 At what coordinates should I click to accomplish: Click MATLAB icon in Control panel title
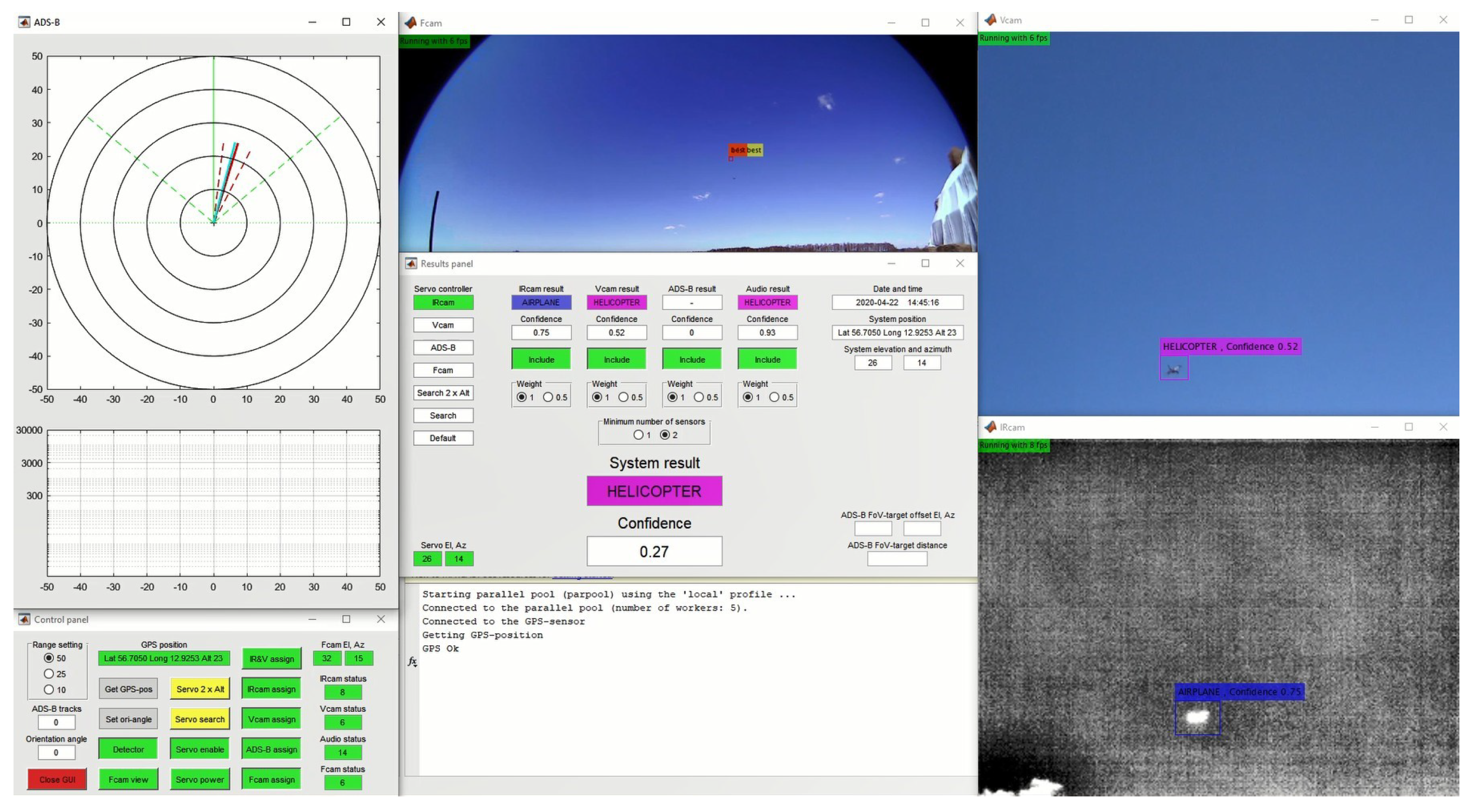pos(24,619)
